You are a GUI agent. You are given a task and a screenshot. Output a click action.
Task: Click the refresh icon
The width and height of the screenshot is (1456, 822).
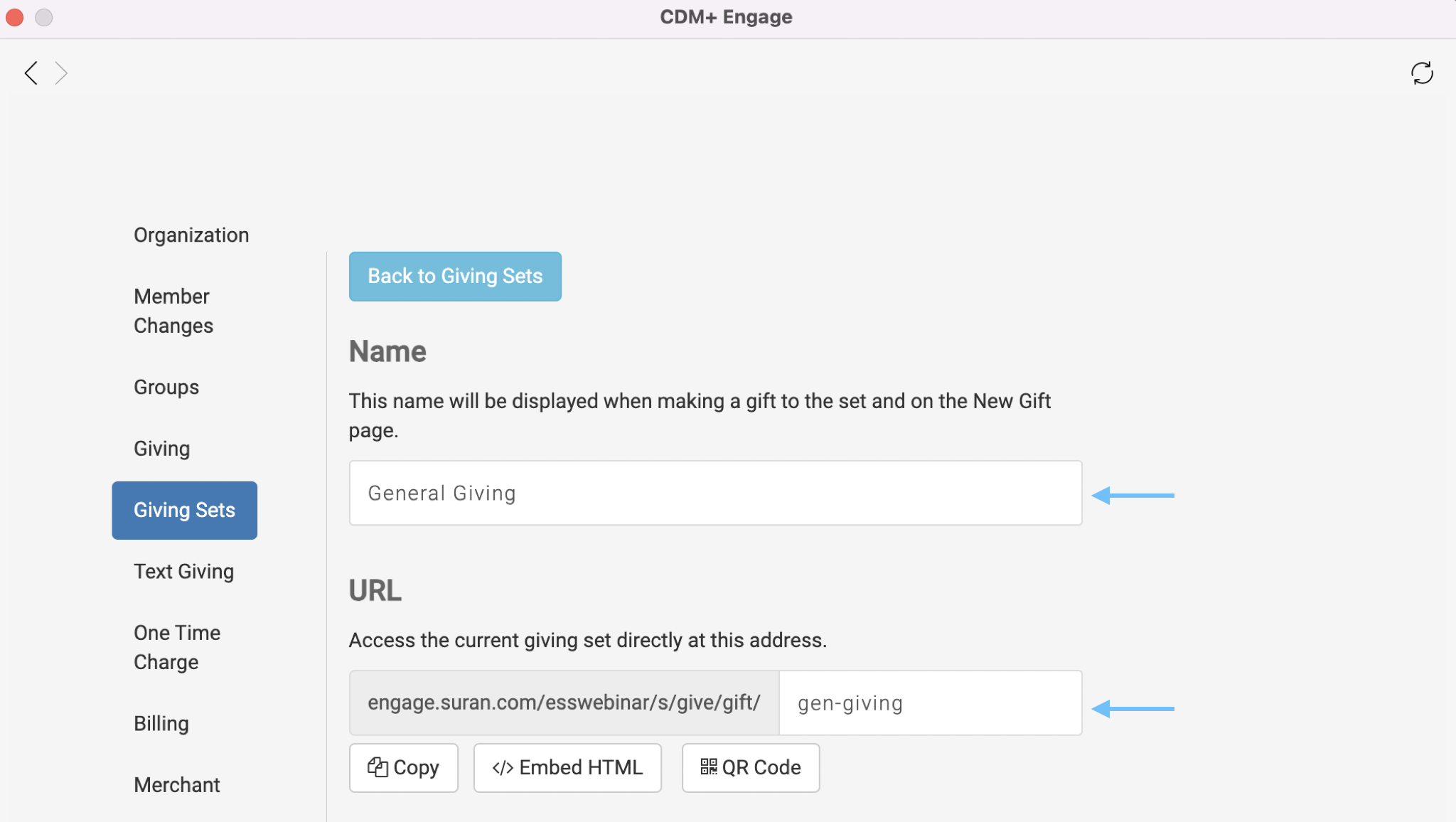1422,73
